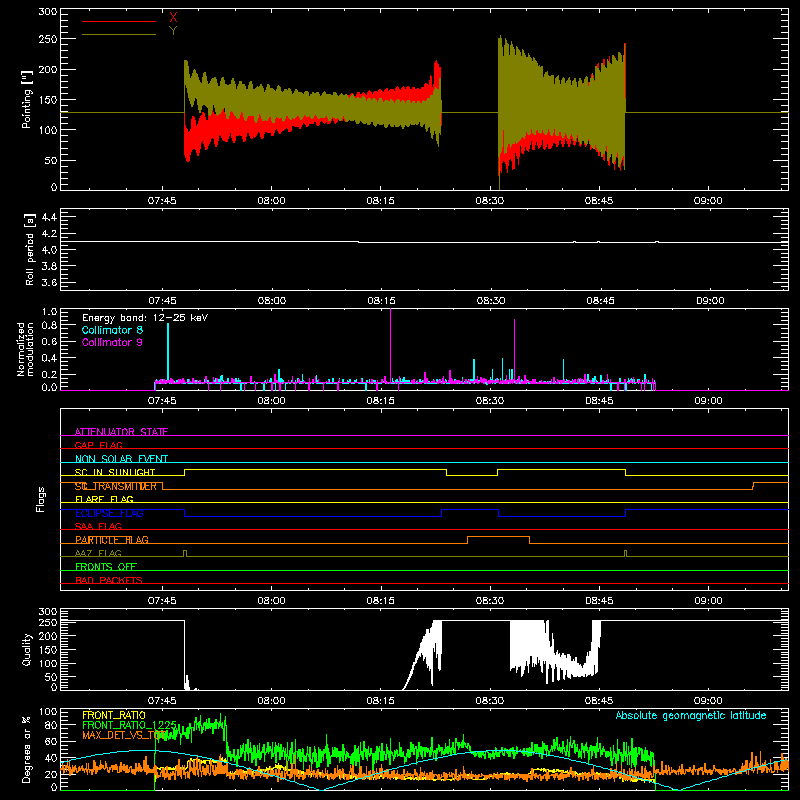800x800 pixels.
Task: Click the 'Quality' axis title
Action: 27,649
